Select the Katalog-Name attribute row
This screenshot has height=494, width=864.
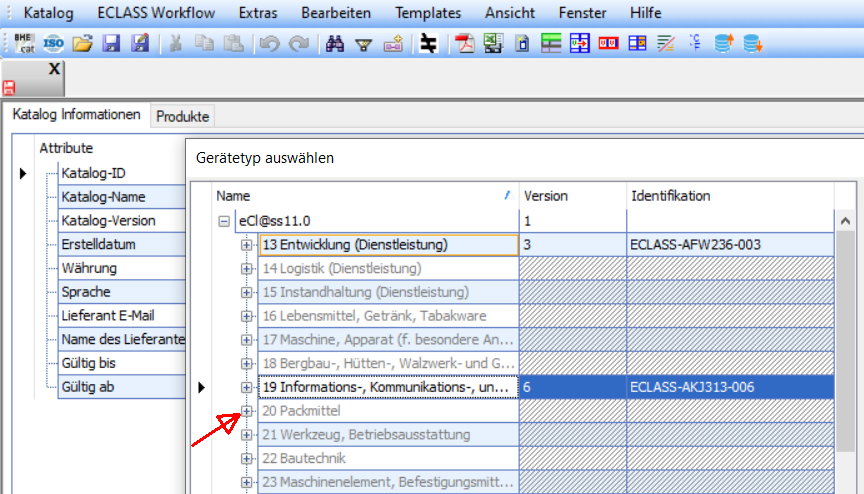[103, 197]
